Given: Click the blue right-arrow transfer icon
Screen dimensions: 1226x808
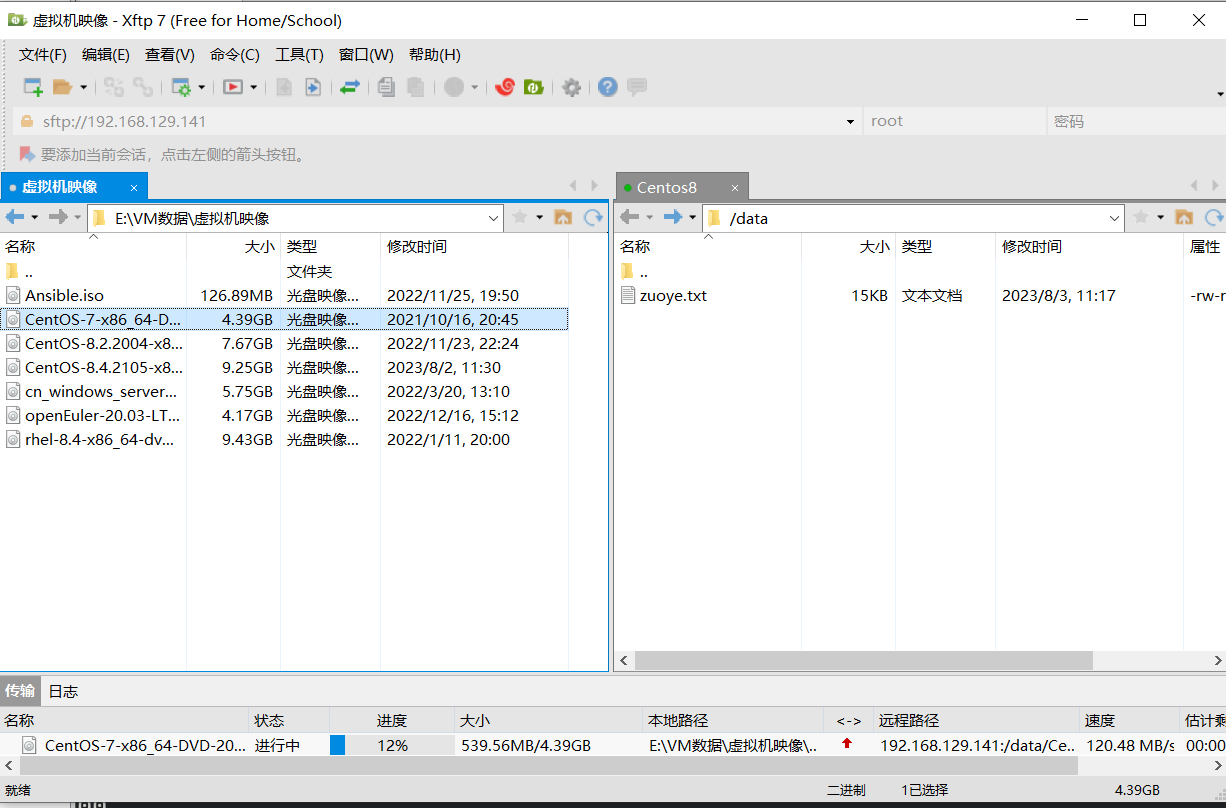Looking at the screenshot, I should [x=313, y=87].
